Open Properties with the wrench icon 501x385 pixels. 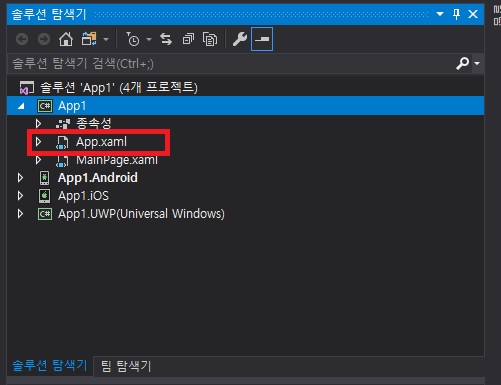(240, 39)
